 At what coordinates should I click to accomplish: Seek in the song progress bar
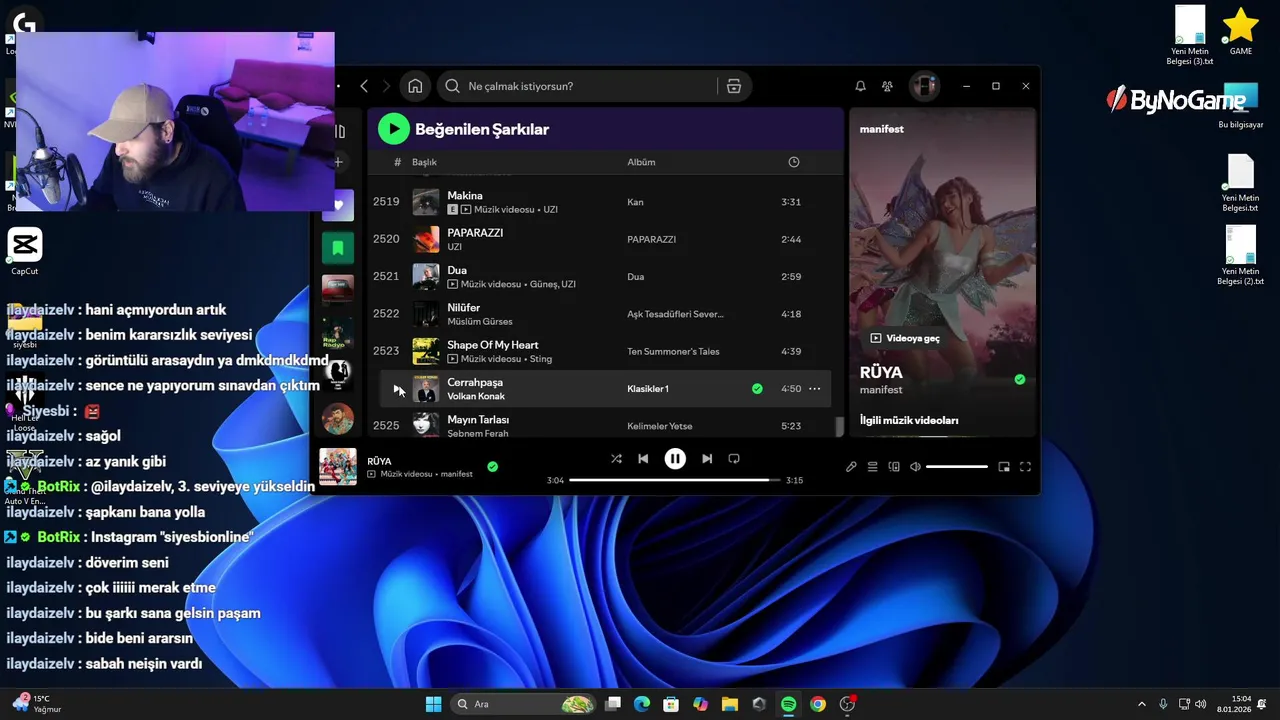coord(675,480)
